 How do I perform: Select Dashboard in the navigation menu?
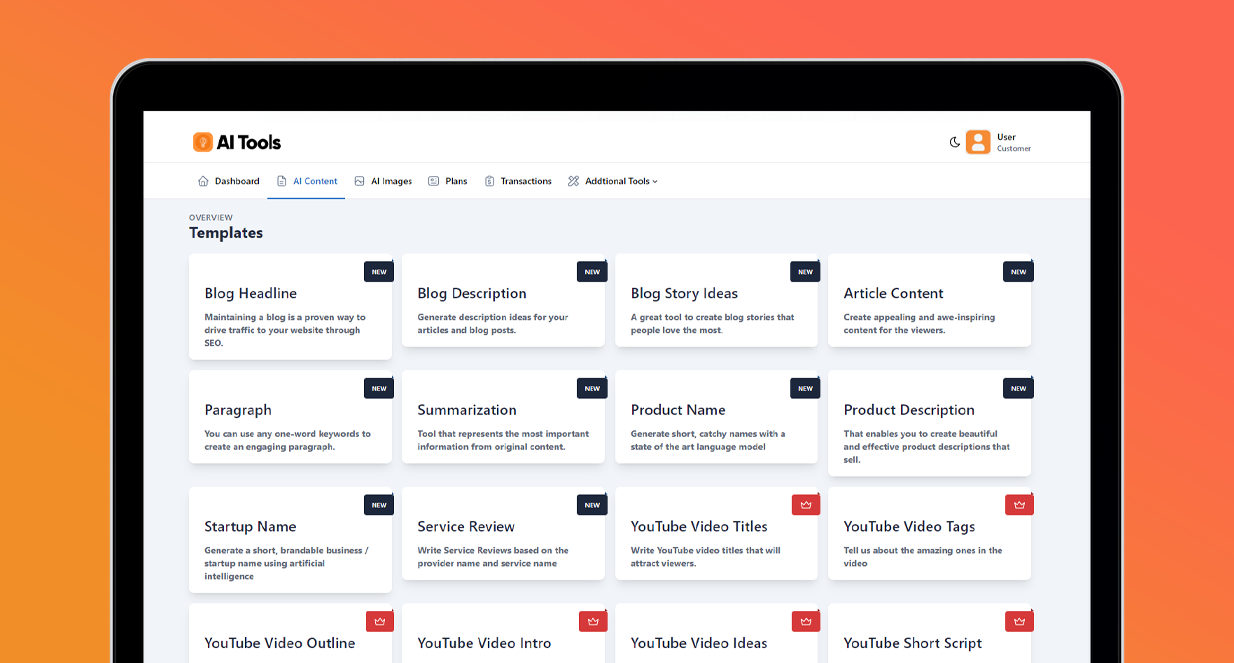coord(229,180)
